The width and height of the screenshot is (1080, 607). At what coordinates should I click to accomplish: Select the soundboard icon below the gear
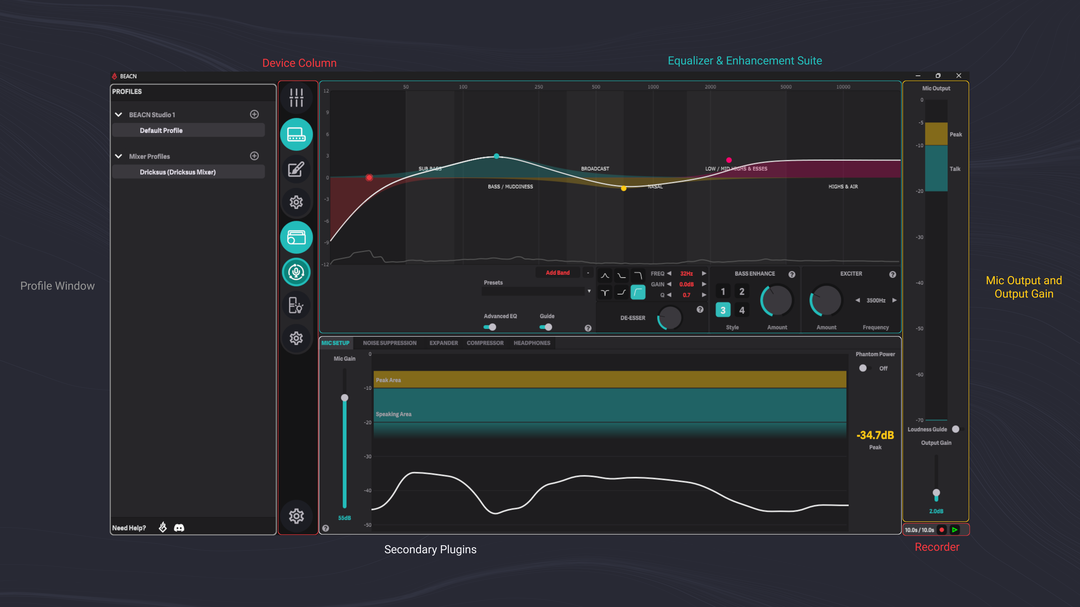tap(296, 237)
